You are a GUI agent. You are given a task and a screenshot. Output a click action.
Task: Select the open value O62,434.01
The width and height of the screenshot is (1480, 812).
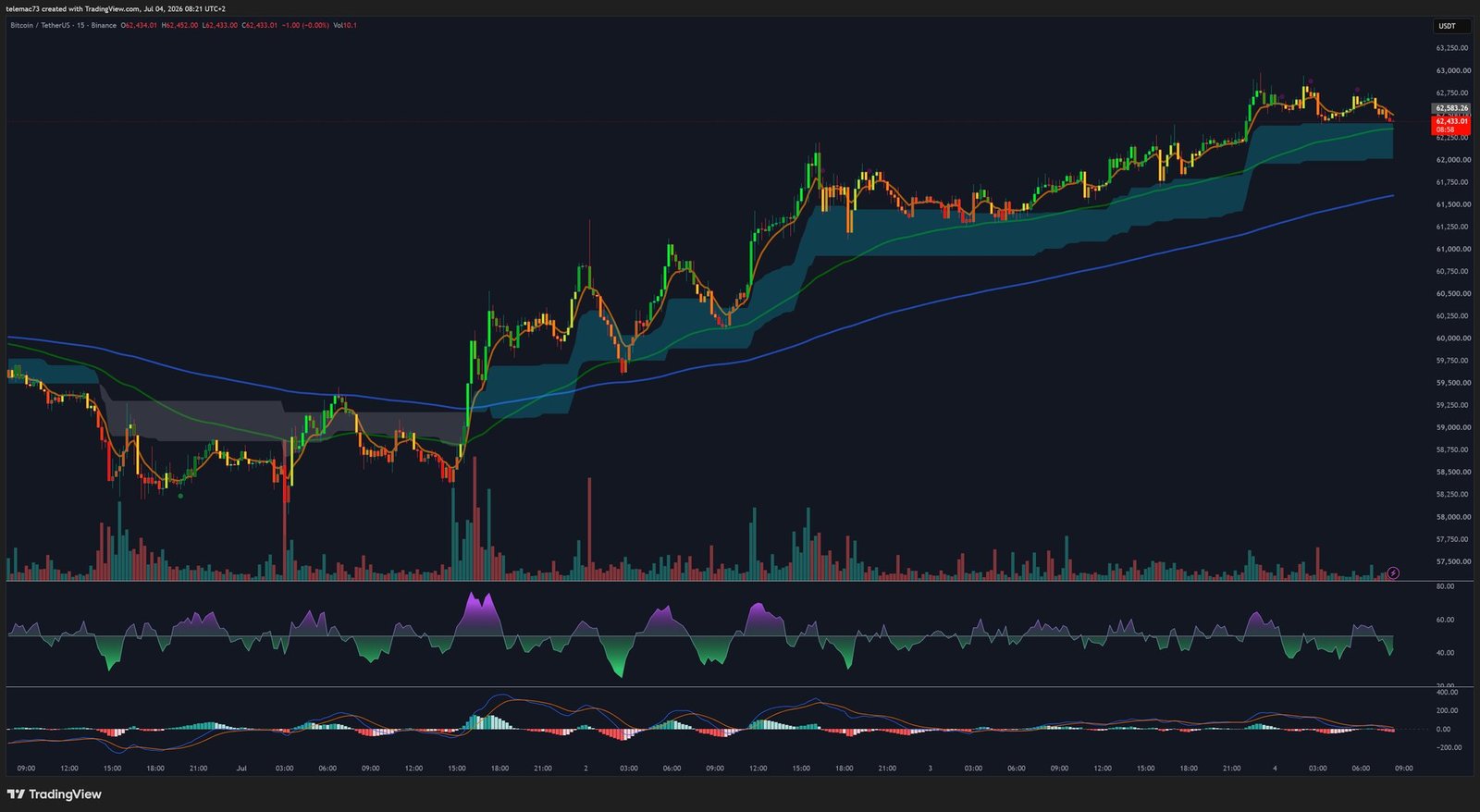(x=139, y=25)
